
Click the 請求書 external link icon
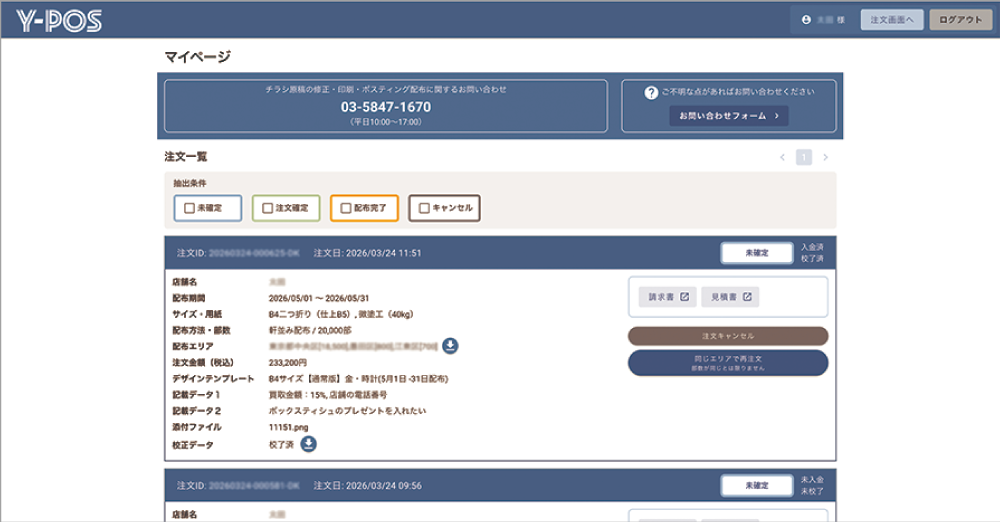pyautogui.click(x=684, y=297)
